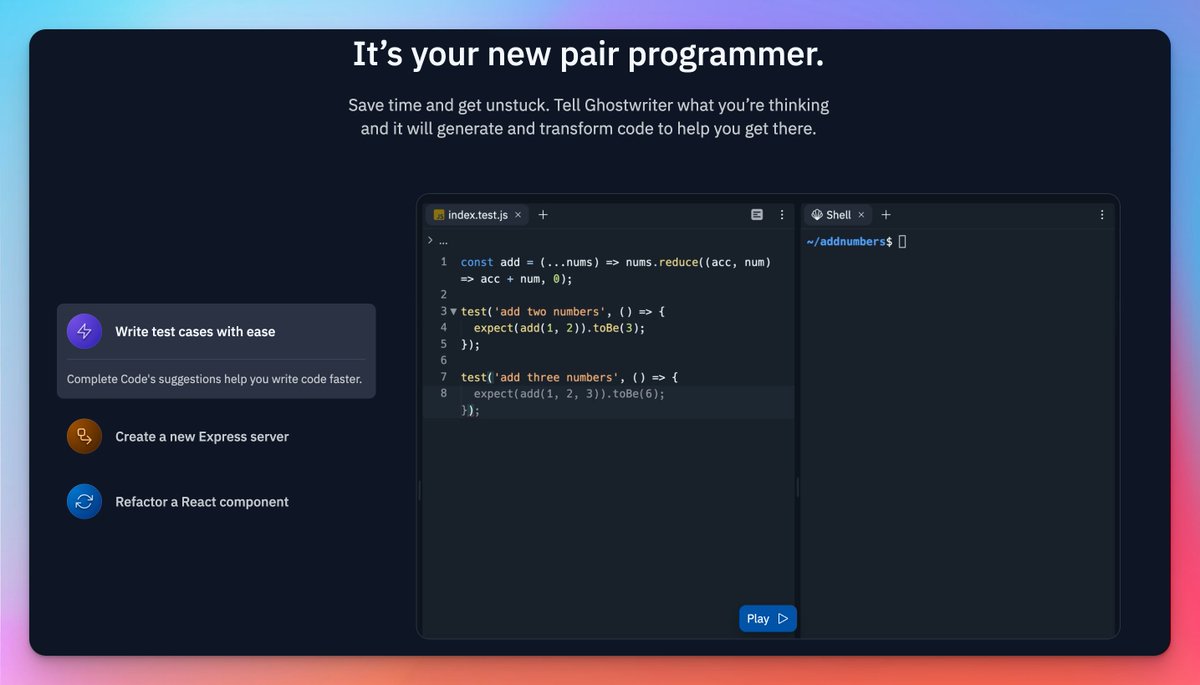Select the lightning bolt icon for test cases
Viewport: 1200px width, 685px height.
(x=84, y=331)
